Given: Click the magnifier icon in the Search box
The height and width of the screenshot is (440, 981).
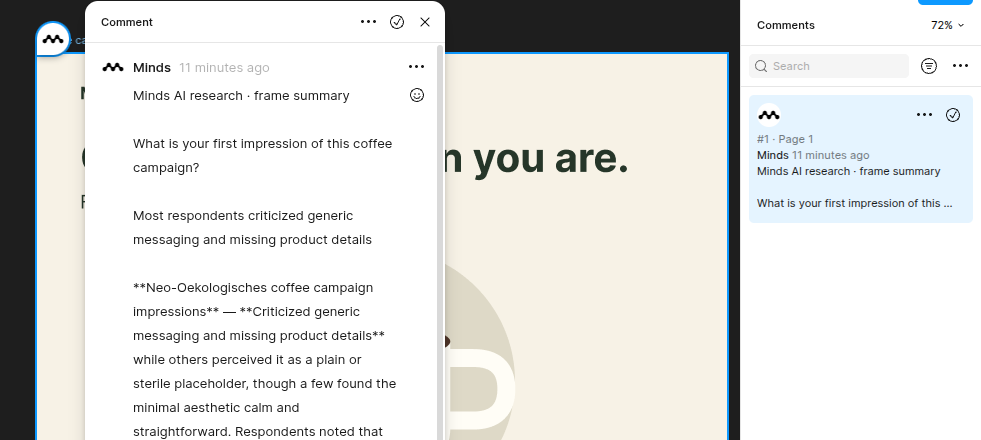Looking at the screenshot, I should pyautogui.click(x=761, y=66).
